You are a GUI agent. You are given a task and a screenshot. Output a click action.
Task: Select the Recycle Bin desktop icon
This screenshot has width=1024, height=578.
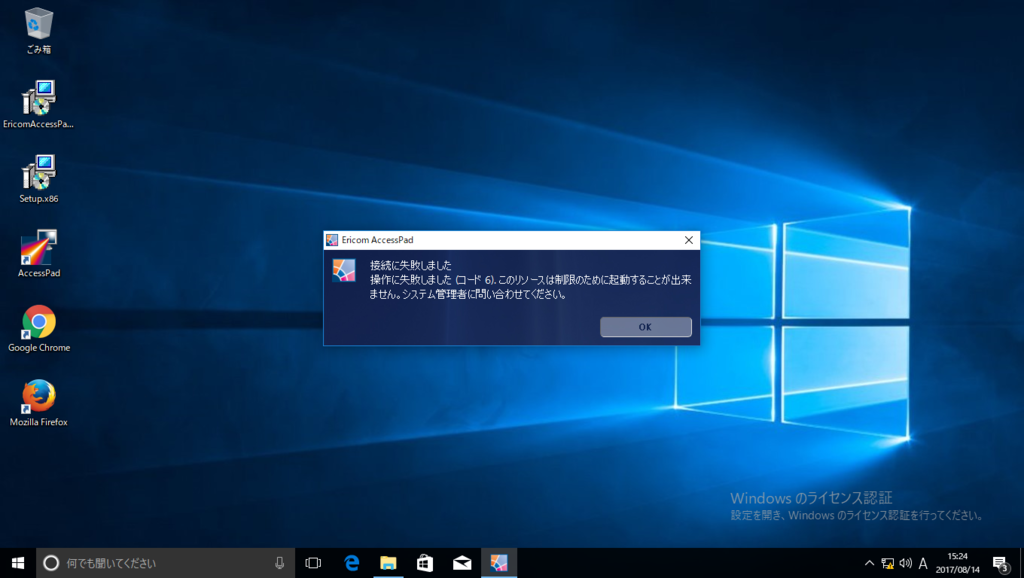tap(39, 31)
